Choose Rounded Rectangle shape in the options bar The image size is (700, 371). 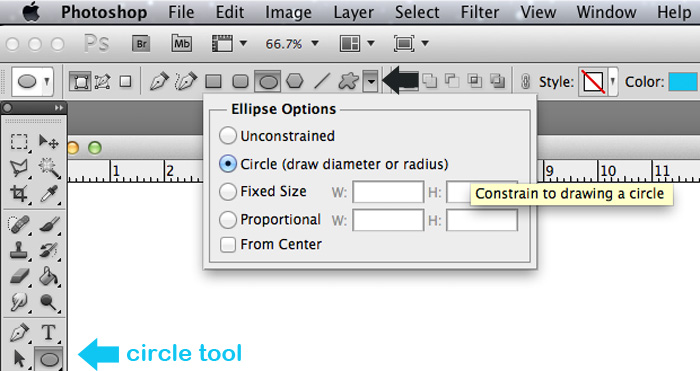241,82
